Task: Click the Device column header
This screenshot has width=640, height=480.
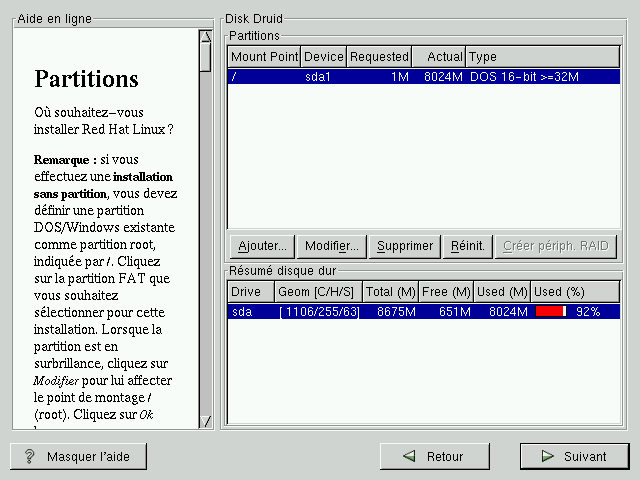Action: click(323, 57)
